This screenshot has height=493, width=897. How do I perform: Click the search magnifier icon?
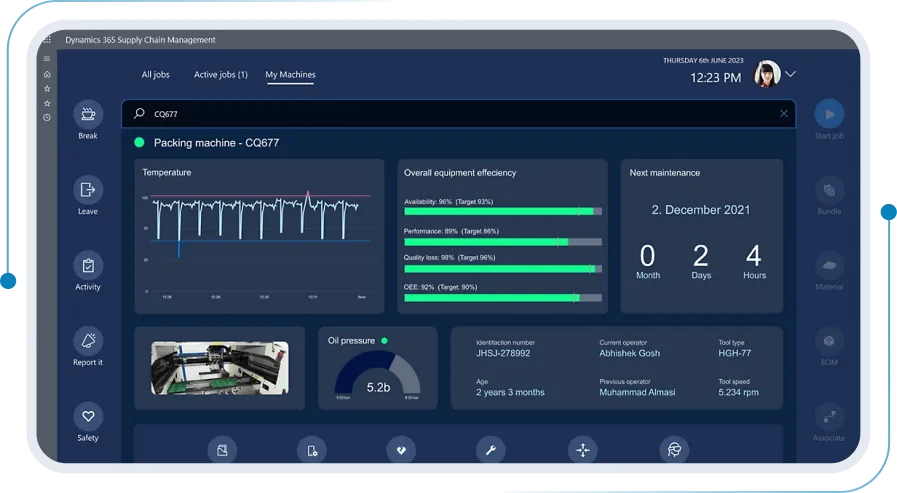tap(139, 113)
